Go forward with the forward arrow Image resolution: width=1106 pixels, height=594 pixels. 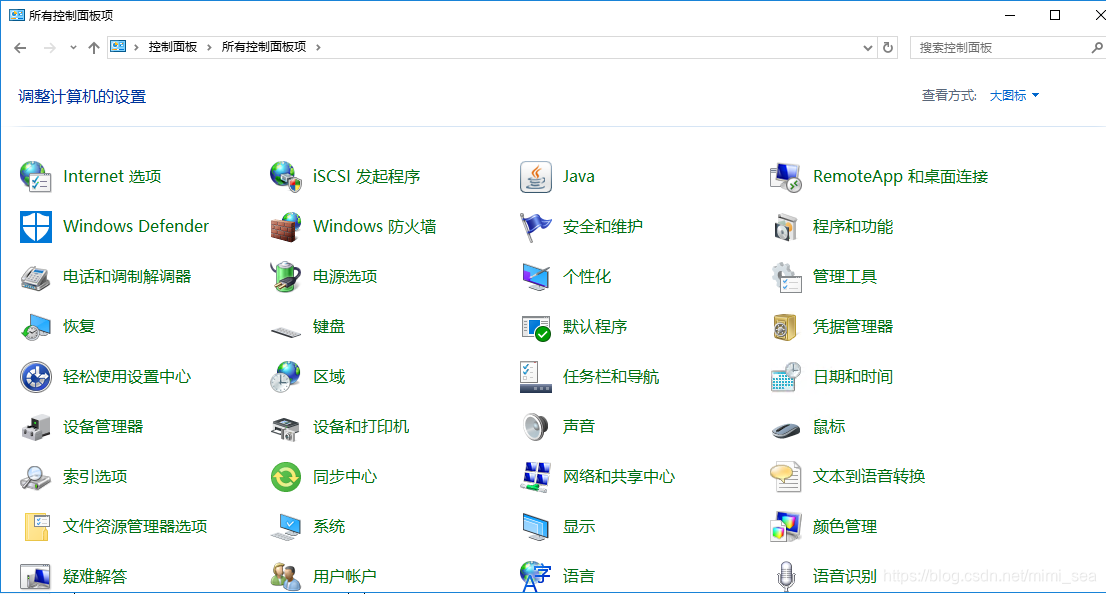tap(49, 47)
